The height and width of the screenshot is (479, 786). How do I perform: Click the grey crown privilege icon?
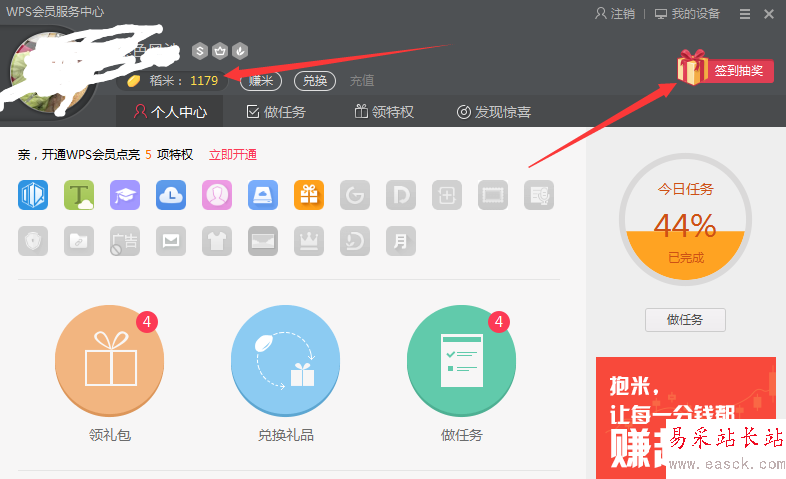pyautogui.click(x=309, y=241)
